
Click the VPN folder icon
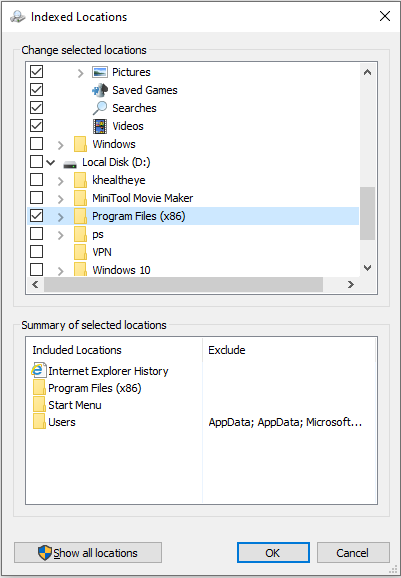click(x=80, y=253)
